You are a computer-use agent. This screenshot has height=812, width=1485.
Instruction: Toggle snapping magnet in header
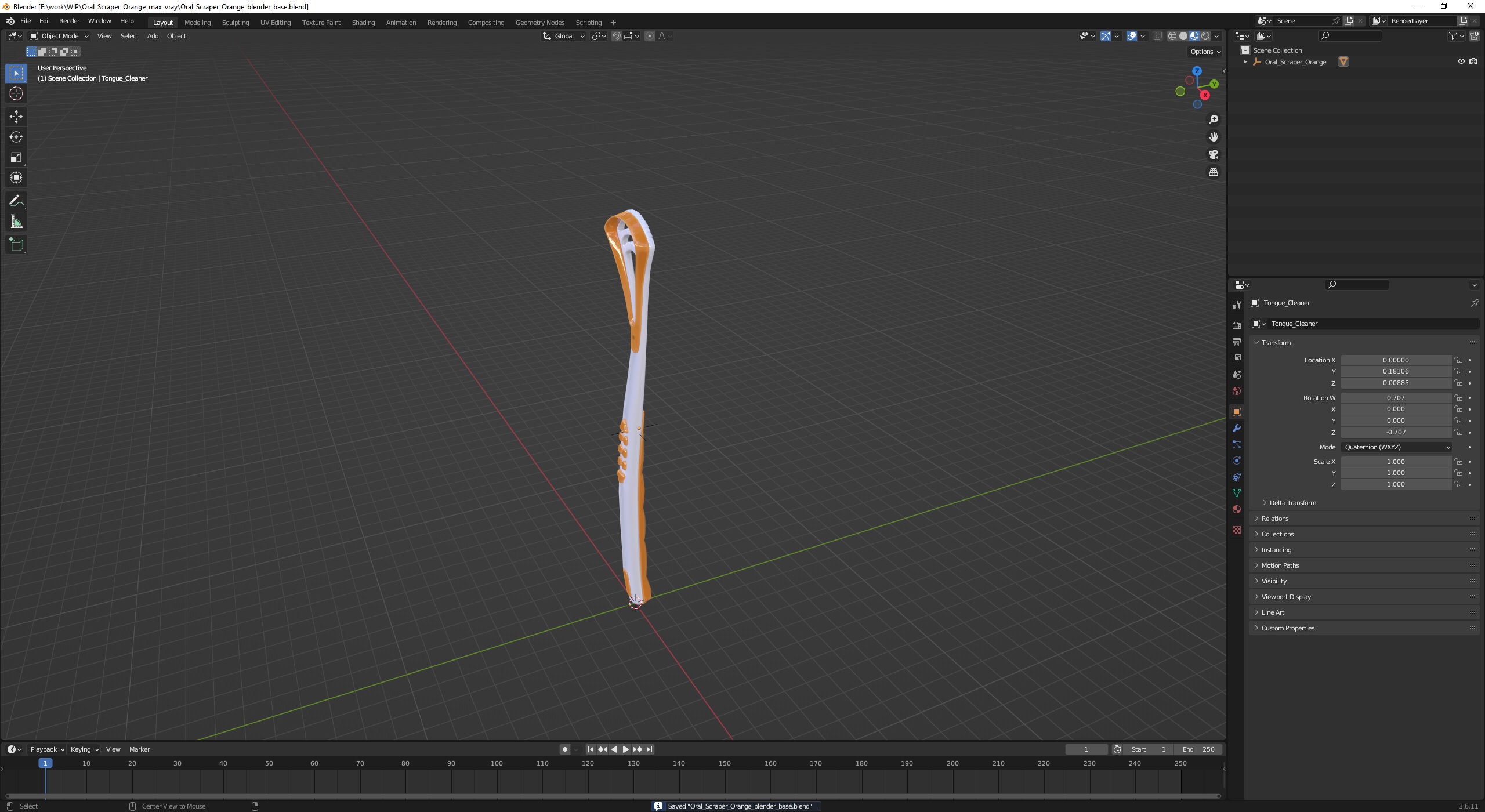617,36
